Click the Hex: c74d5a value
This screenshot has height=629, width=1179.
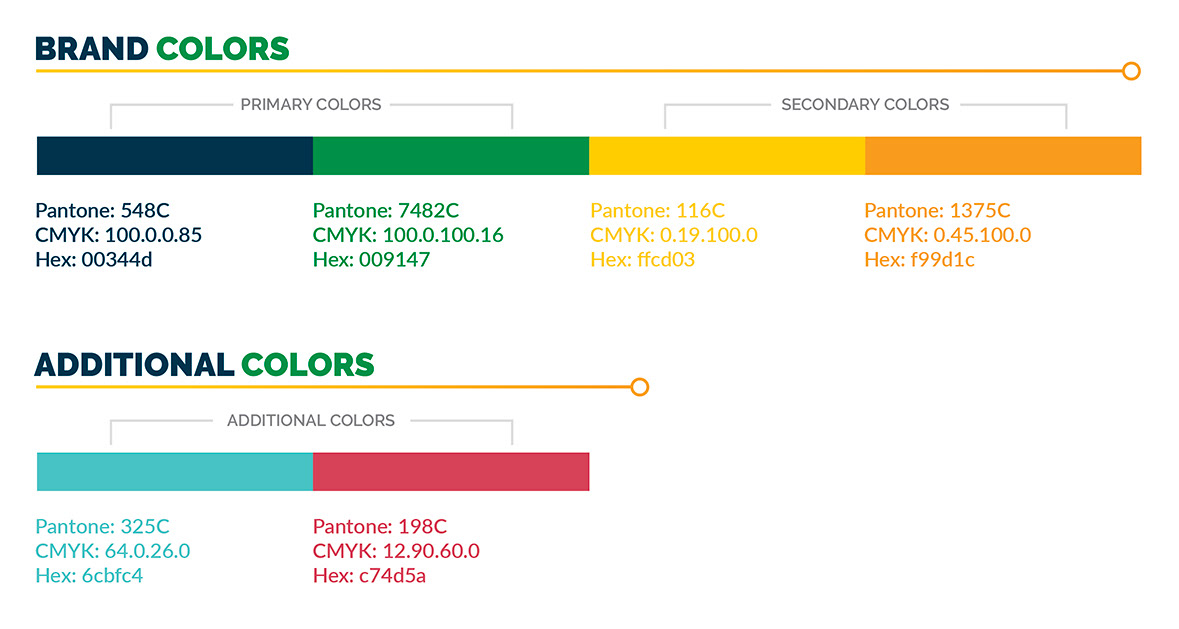[x=369, y=576]
